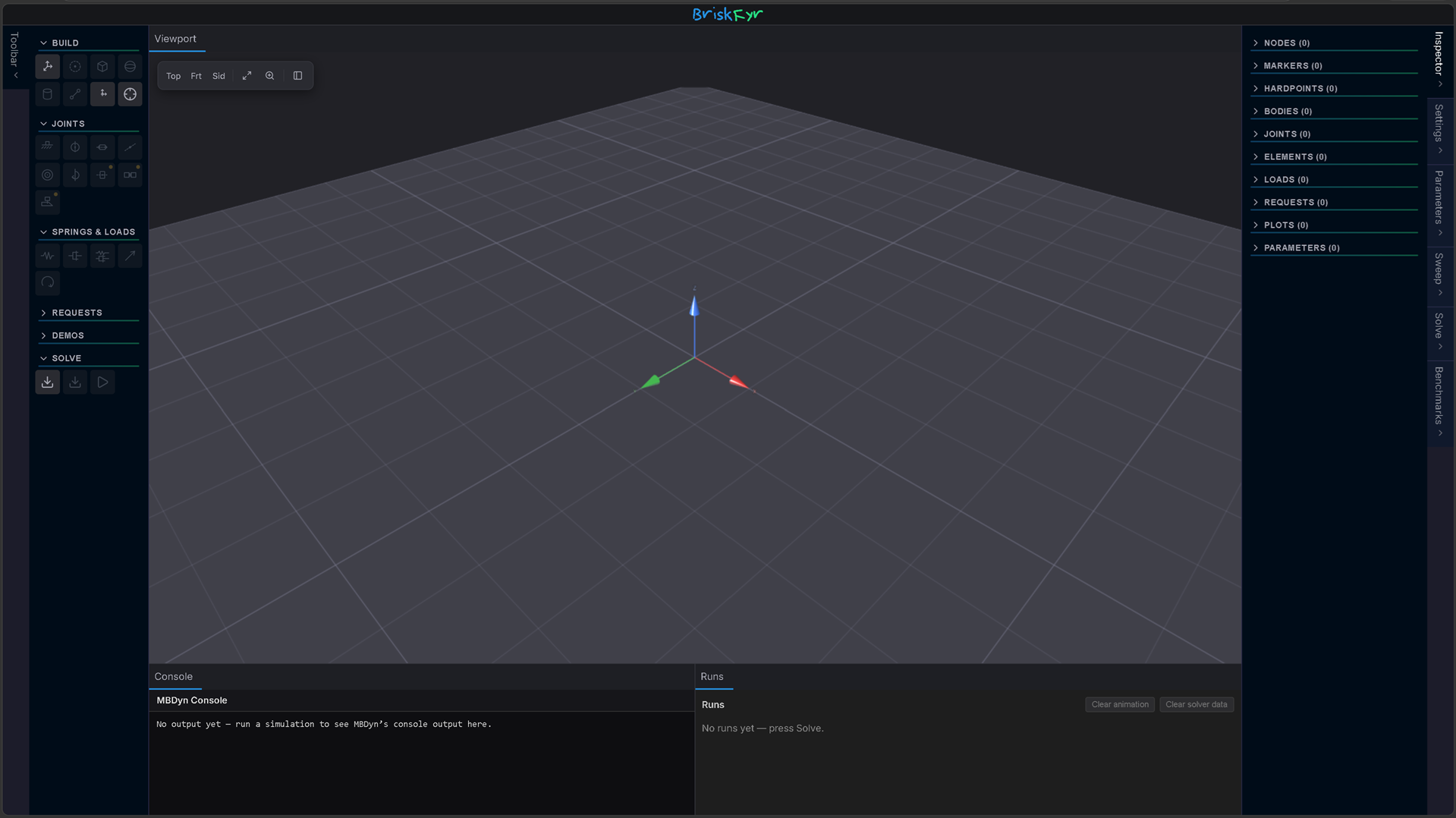Screen dimensions: 1456x818
Task: Select the cylindrical joint with orange dot
Action: (x=102, y=175)
